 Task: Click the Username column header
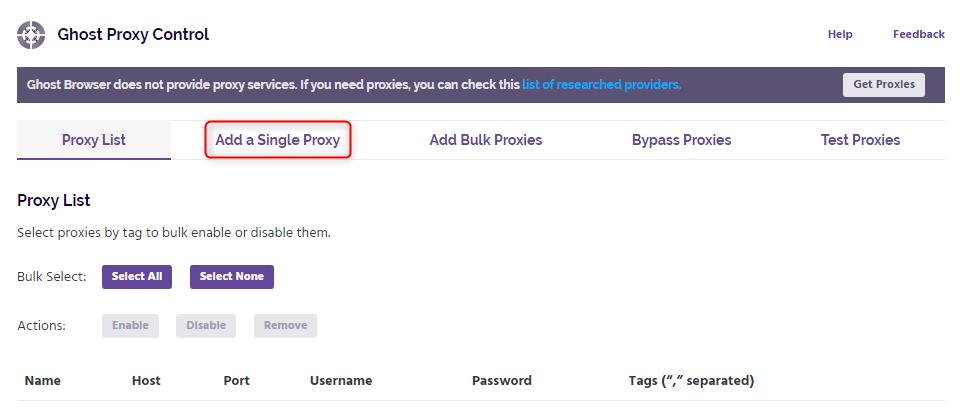pos(341,381)
